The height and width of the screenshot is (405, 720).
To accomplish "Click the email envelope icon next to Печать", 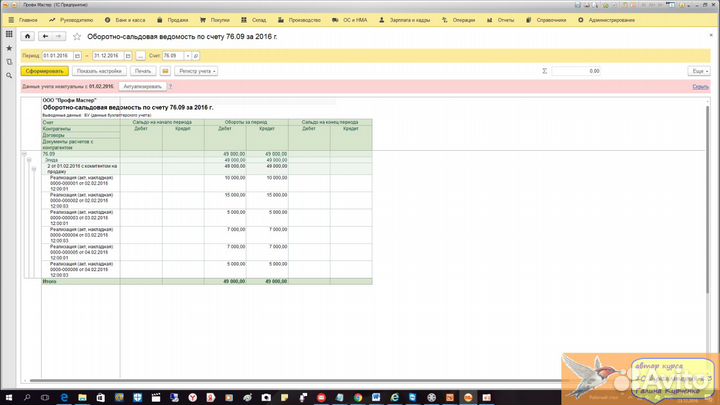I will tap(165, 71).
